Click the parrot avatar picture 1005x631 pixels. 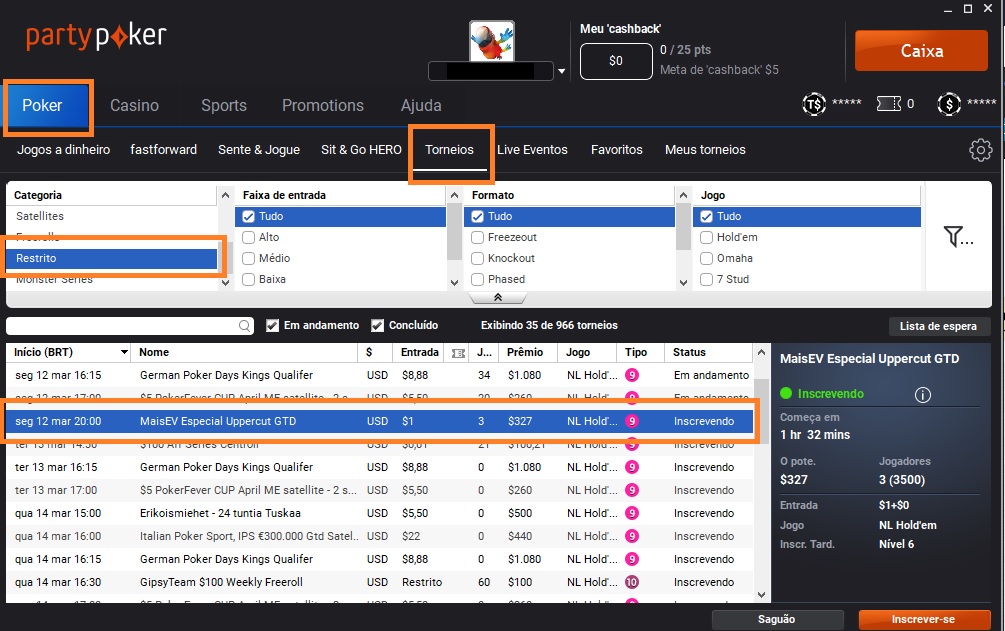click(492, 41)
